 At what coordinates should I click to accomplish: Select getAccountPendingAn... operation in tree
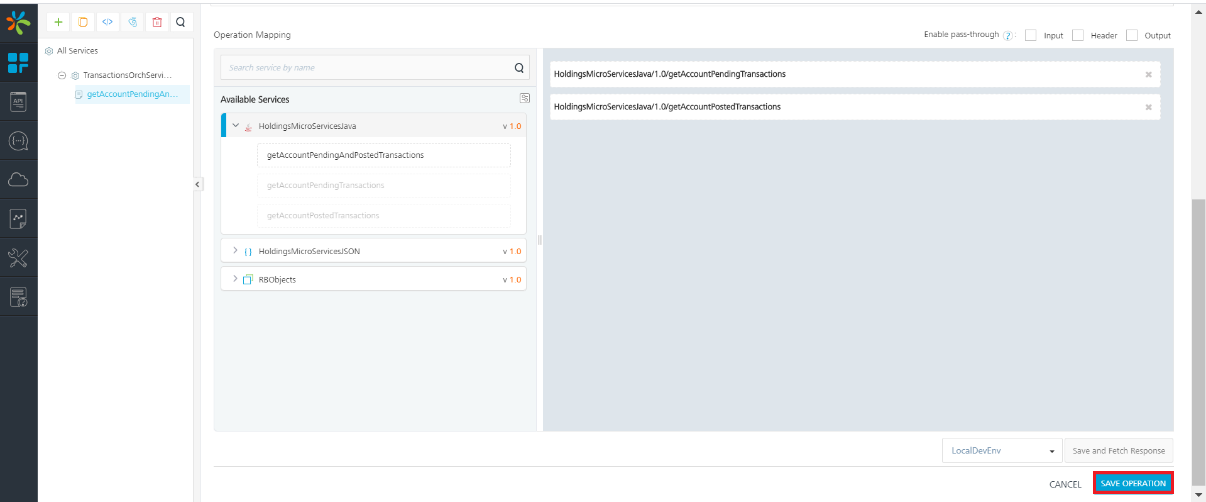[131, 94]
